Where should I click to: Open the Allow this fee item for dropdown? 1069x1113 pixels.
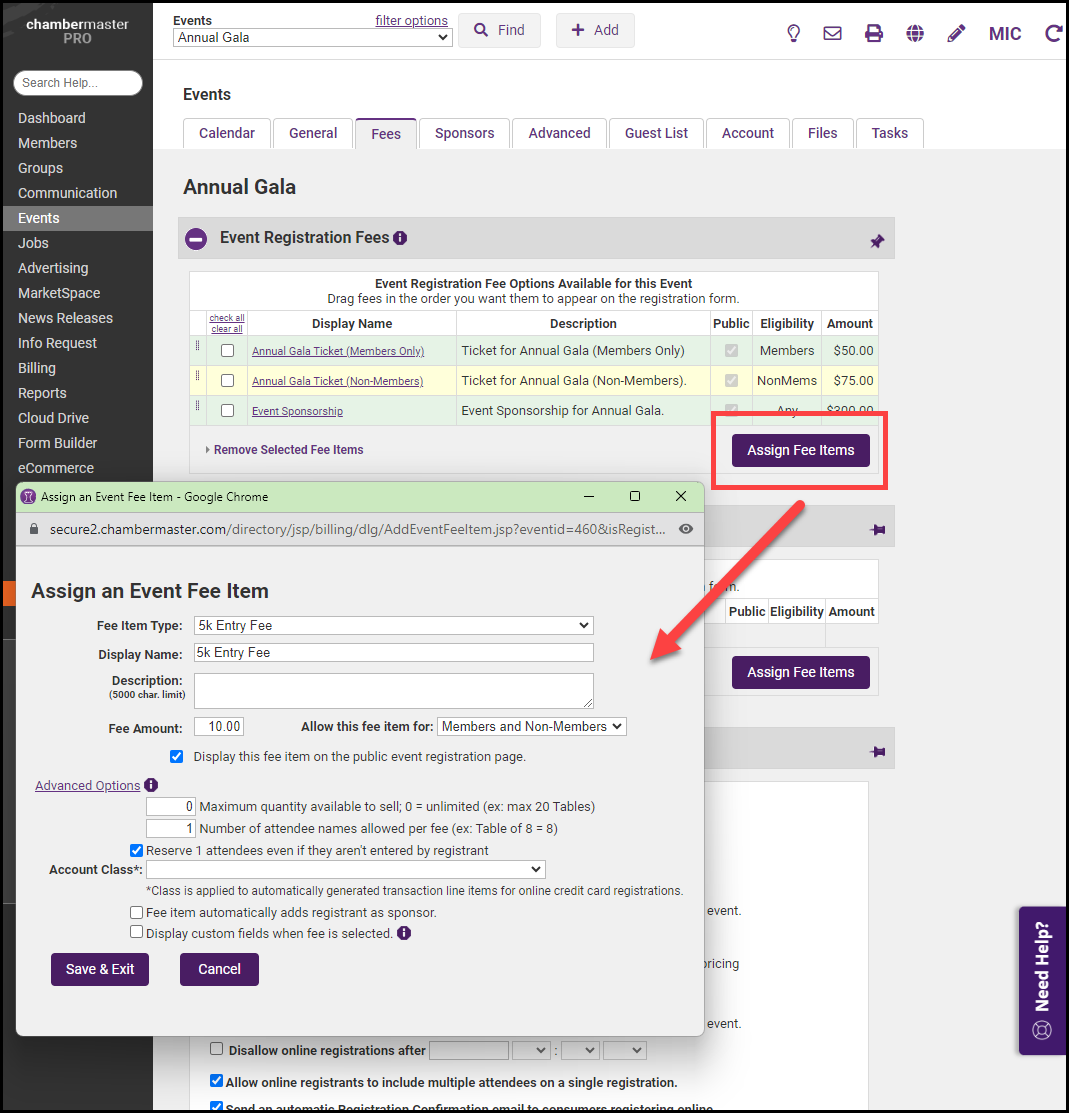click(532, 727)
